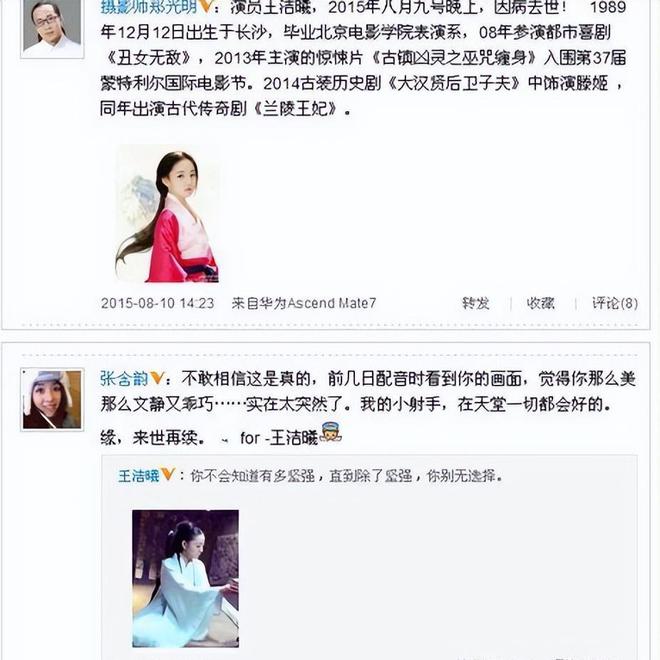Save first post with 收藏
The image size is (660, 660).
click(x=540, y=303)
